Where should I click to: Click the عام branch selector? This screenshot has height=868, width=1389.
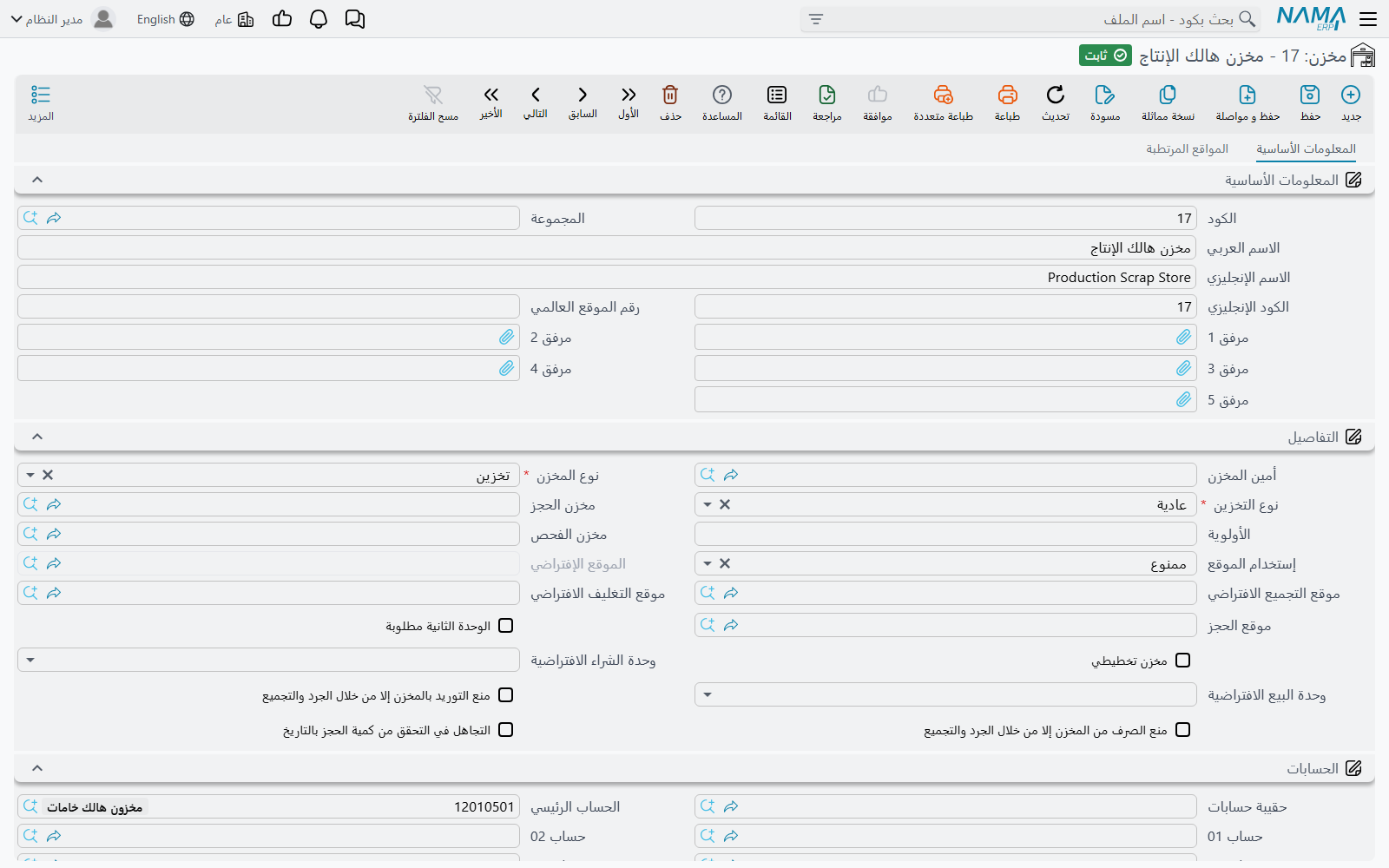pos(234,19)
